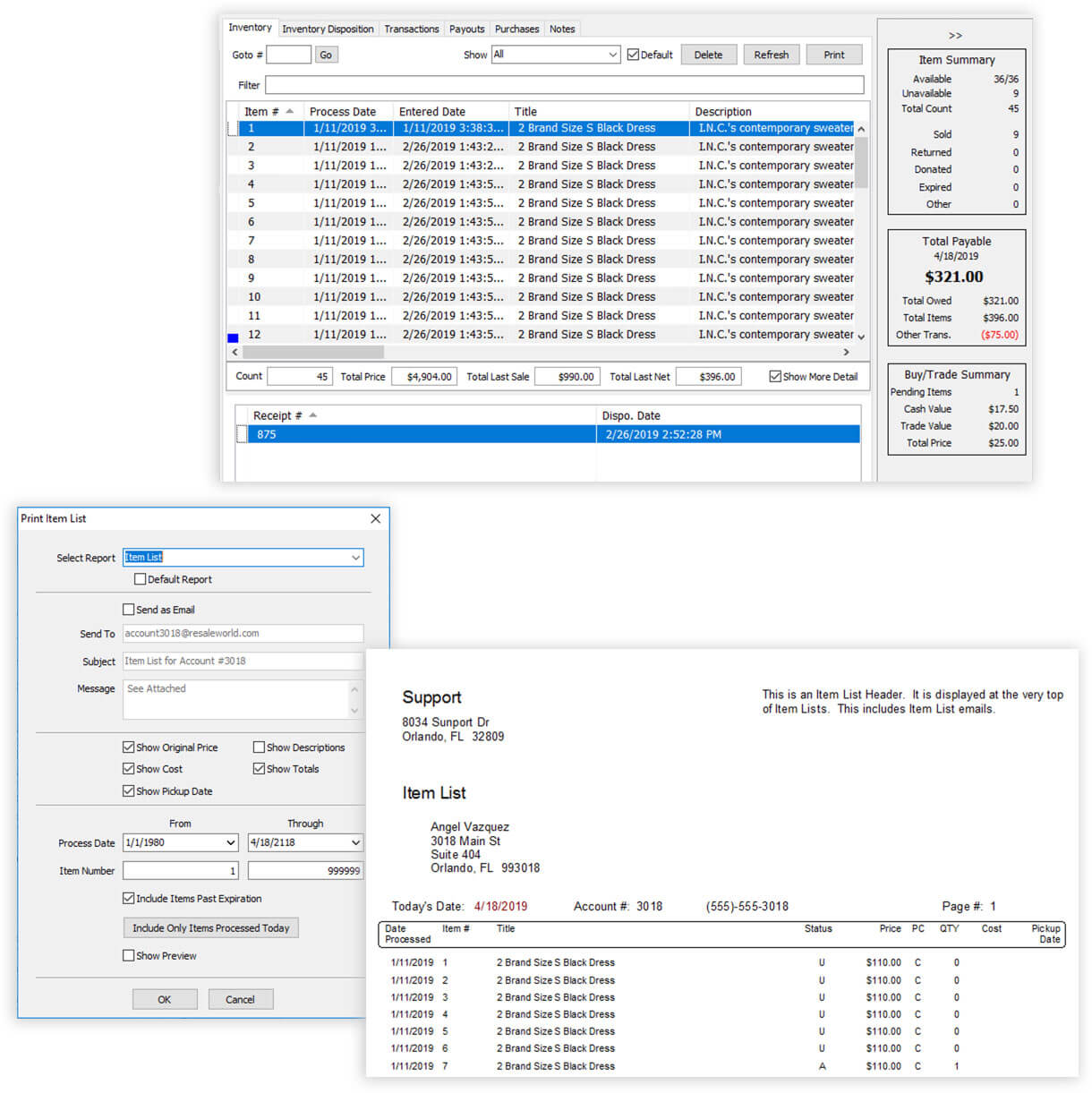Click the Item Number from field

tap(181, 871)
